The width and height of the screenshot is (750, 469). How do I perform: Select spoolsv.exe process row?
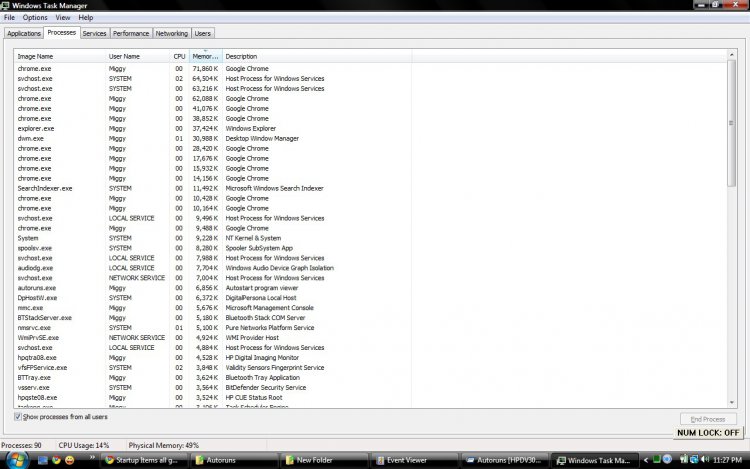(x=213, y=248)
